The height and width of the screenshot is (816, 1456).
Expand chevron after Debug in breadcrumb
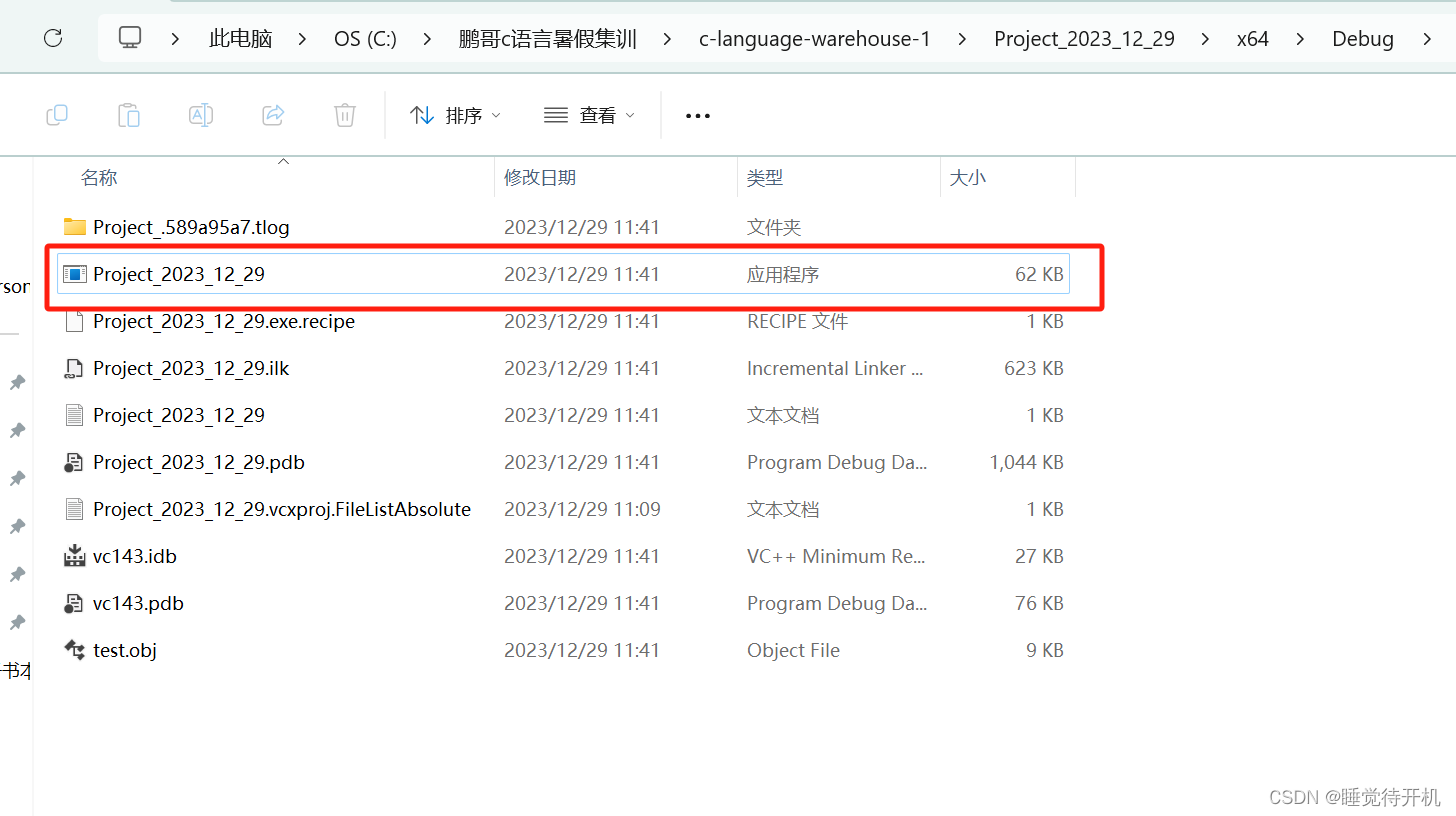tap(1426, 39)
